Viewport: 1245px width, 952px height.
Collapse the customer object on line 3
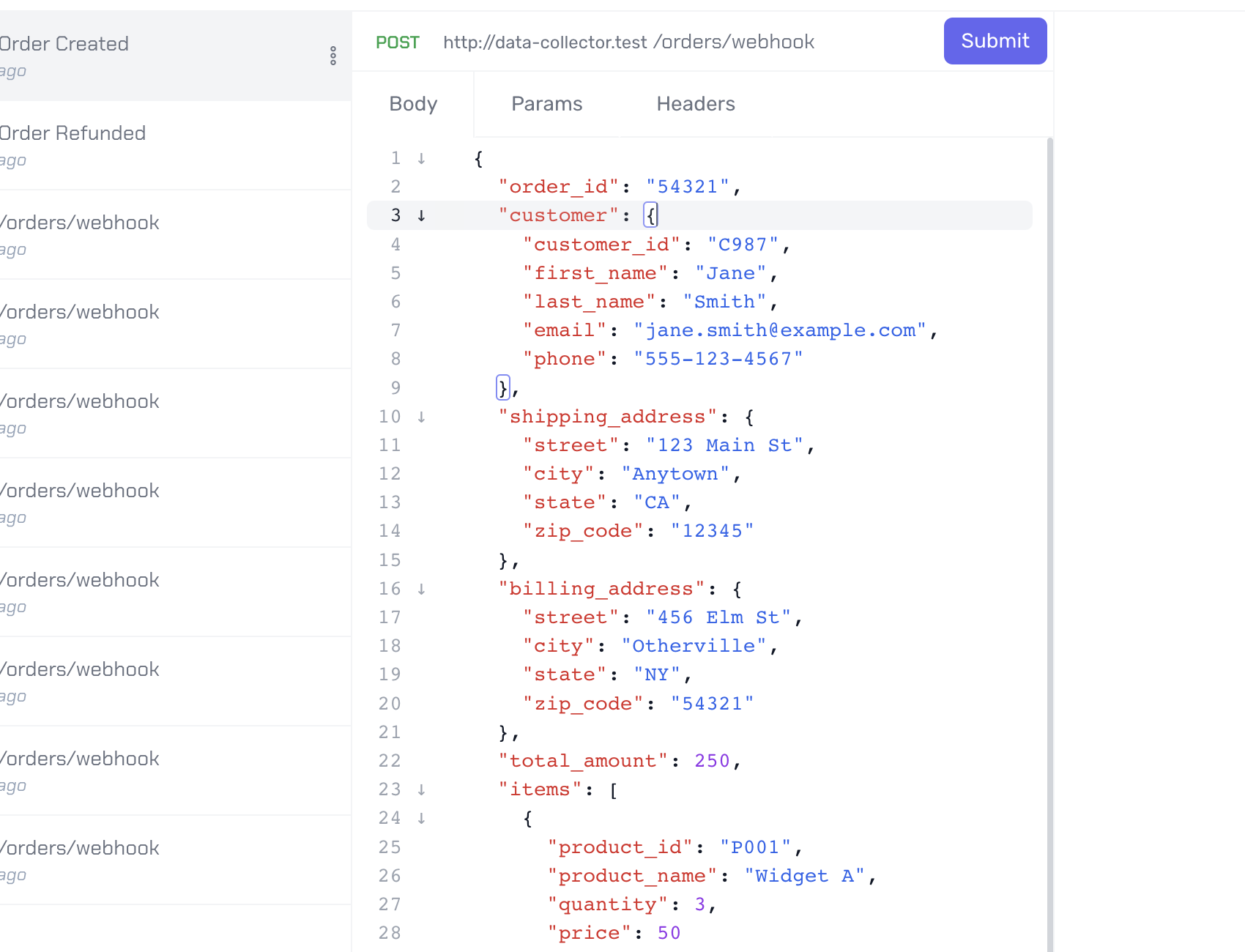422,216
